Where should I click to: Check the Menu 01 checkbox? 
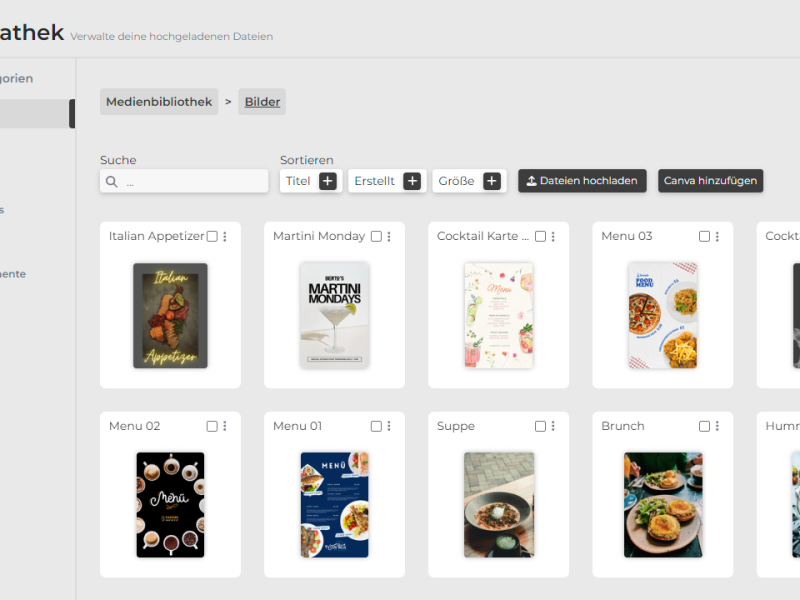click(376, 426)
